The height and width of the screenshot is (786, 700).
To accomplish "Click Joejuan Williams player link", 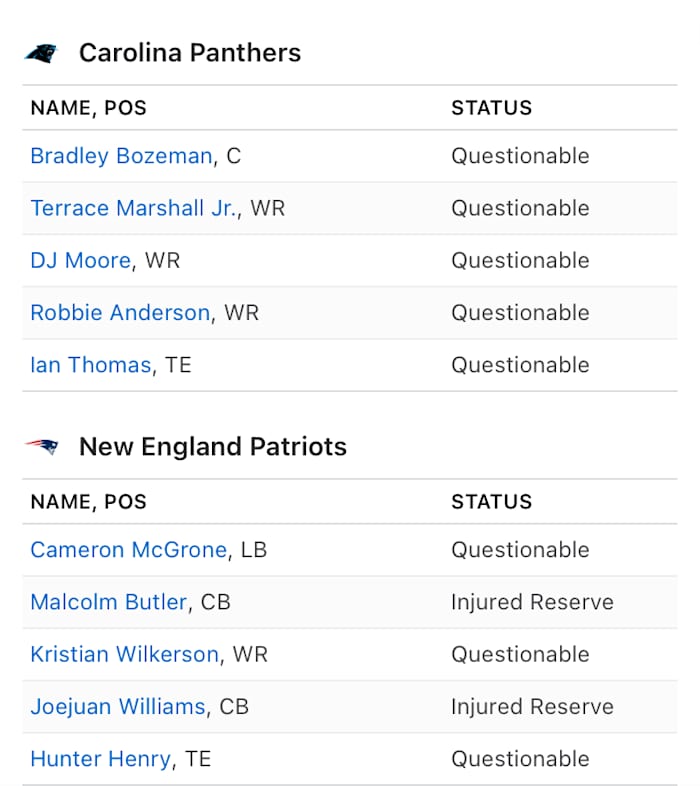I will (117, 706).
